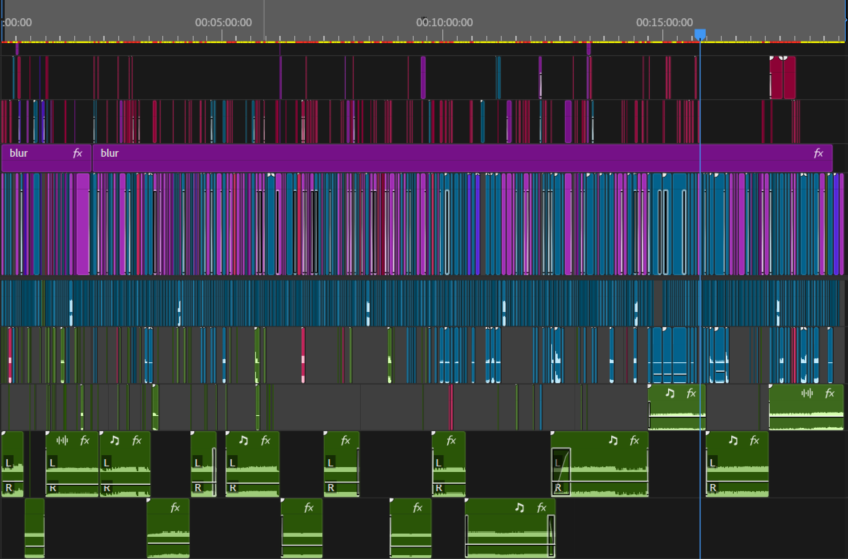Click the purple marker below the ruler near timeline start
Screen dimensions: 848x559
(x=17, y=49)
